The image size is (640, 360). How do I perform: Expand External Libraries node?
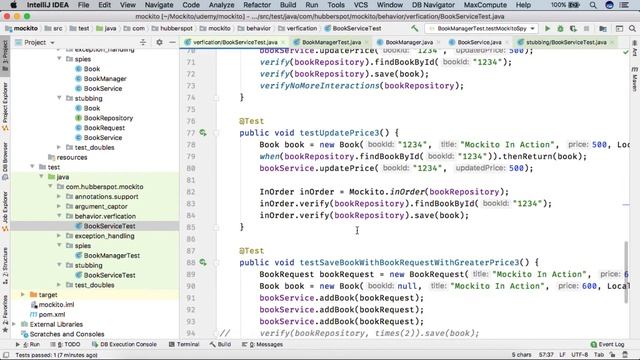(15, 324)
